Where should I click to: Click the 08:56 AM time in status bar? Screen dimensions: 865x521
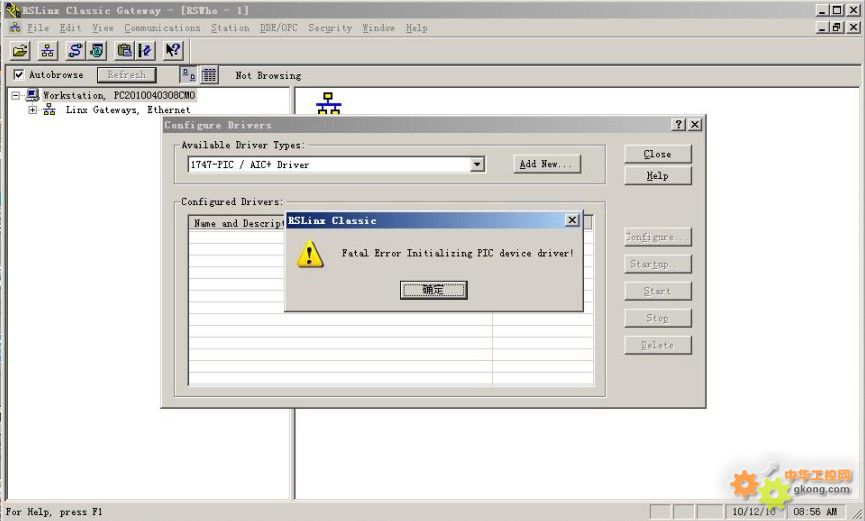point(815,512)
